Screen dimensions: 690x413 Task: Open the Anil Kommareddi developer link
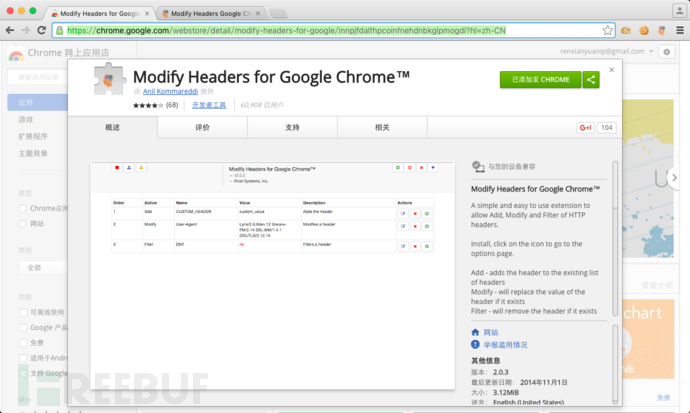[x=170, y=91]
